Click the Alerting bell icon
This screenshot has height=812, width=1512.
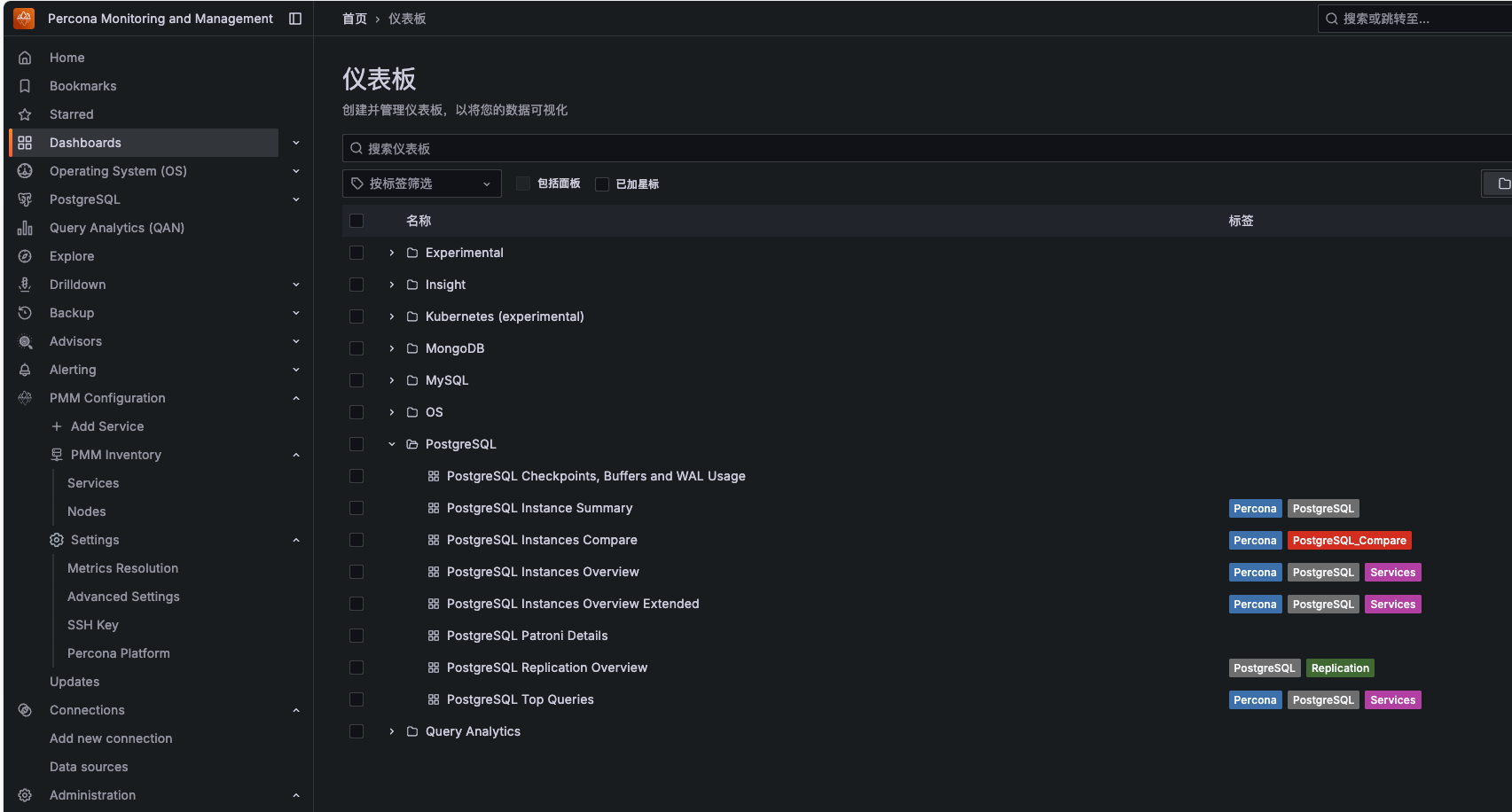[x=25, y=370]
